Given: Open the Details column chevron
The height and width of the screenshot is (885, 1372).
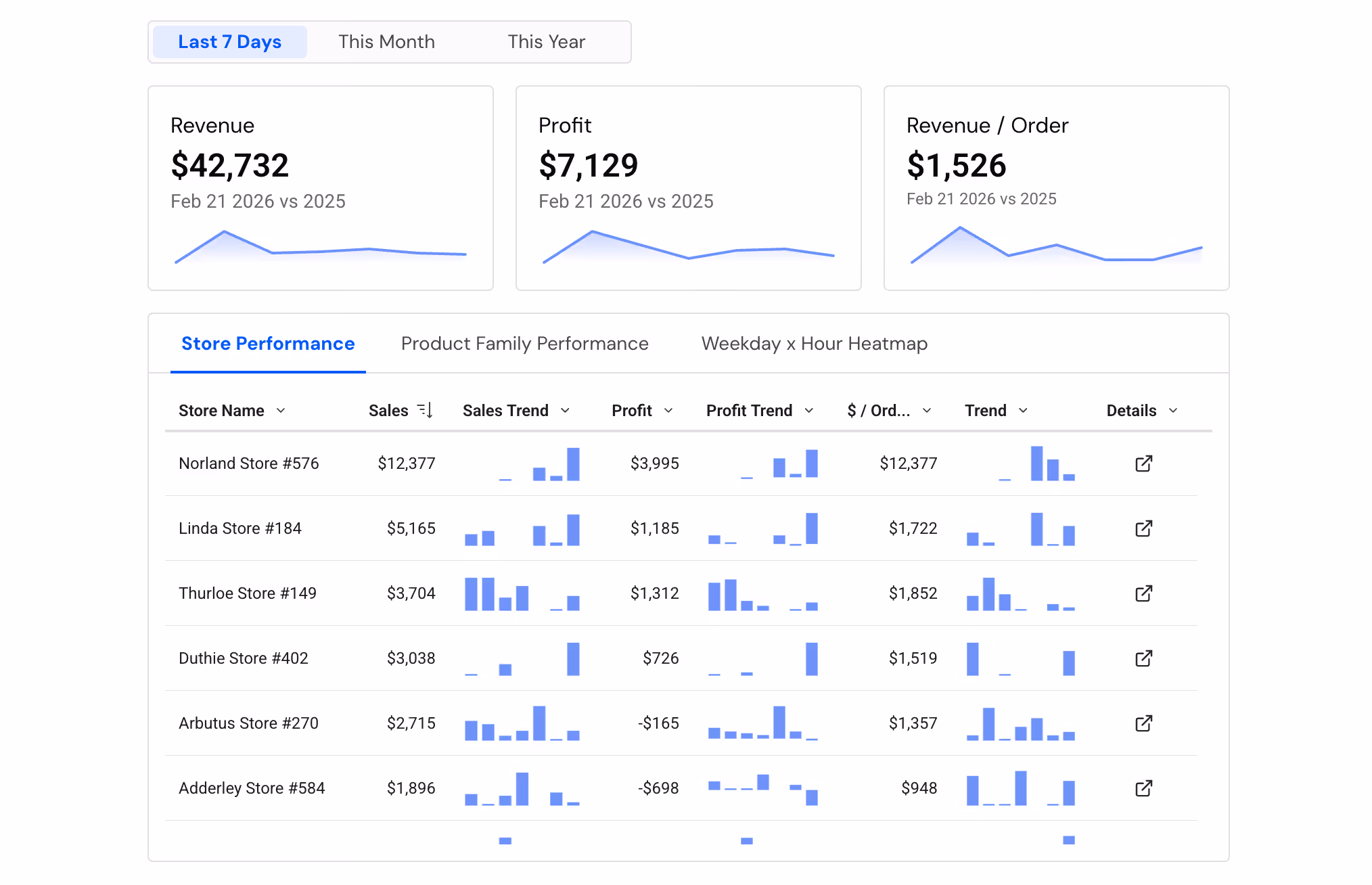Looking at the screenshot, I should click(1173, 411).
